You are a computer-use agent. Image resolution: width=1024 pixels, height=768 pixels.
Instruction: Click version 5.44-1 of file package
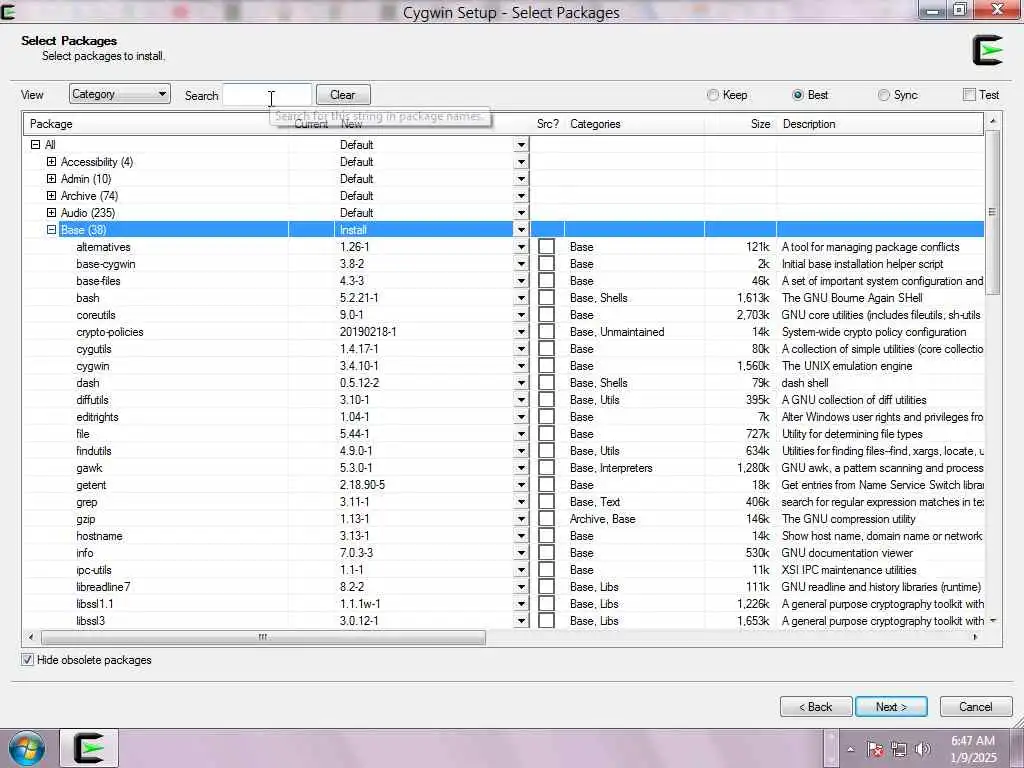pyautogui.click(x=355, y=434)
